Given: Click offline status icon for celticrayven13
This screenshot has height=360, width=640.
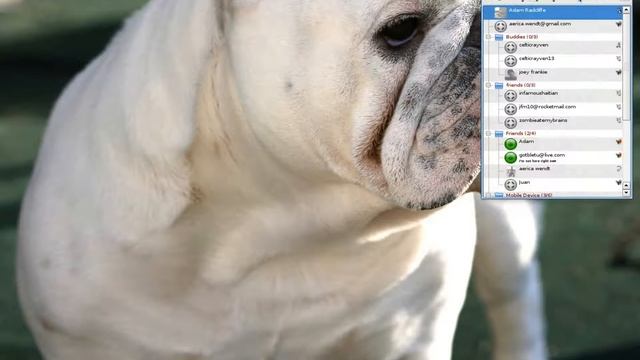Looking at the screenshot, I should point(510,61).
